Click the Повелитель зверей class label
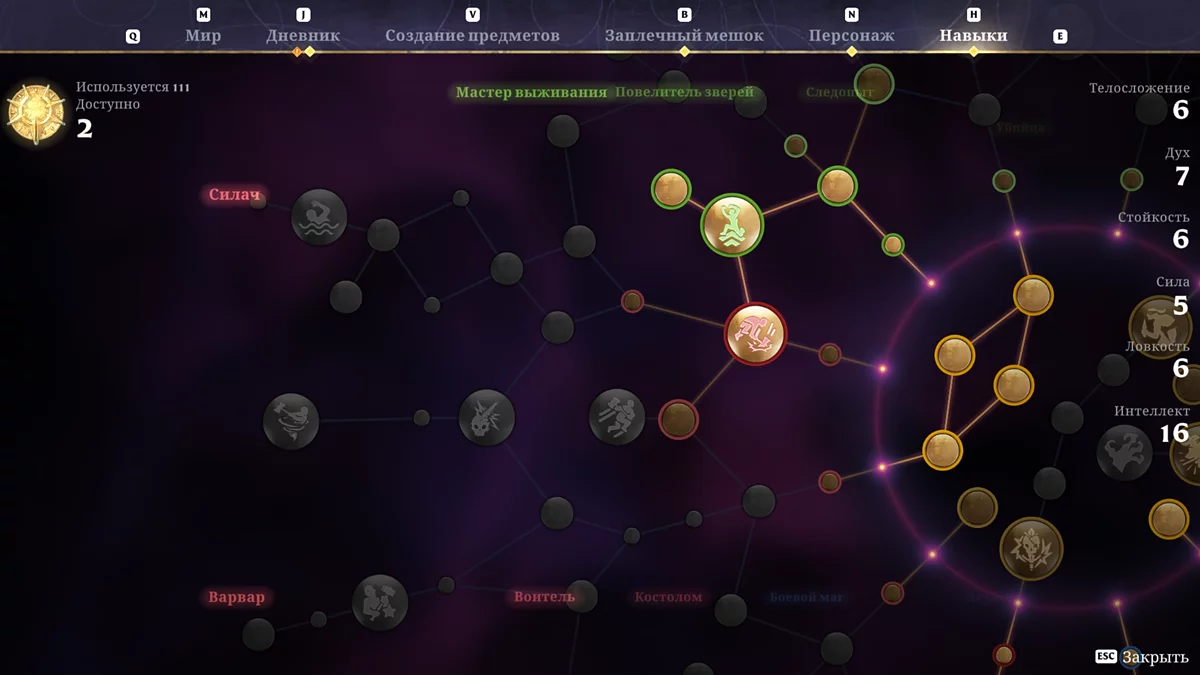 coord(684,92)
